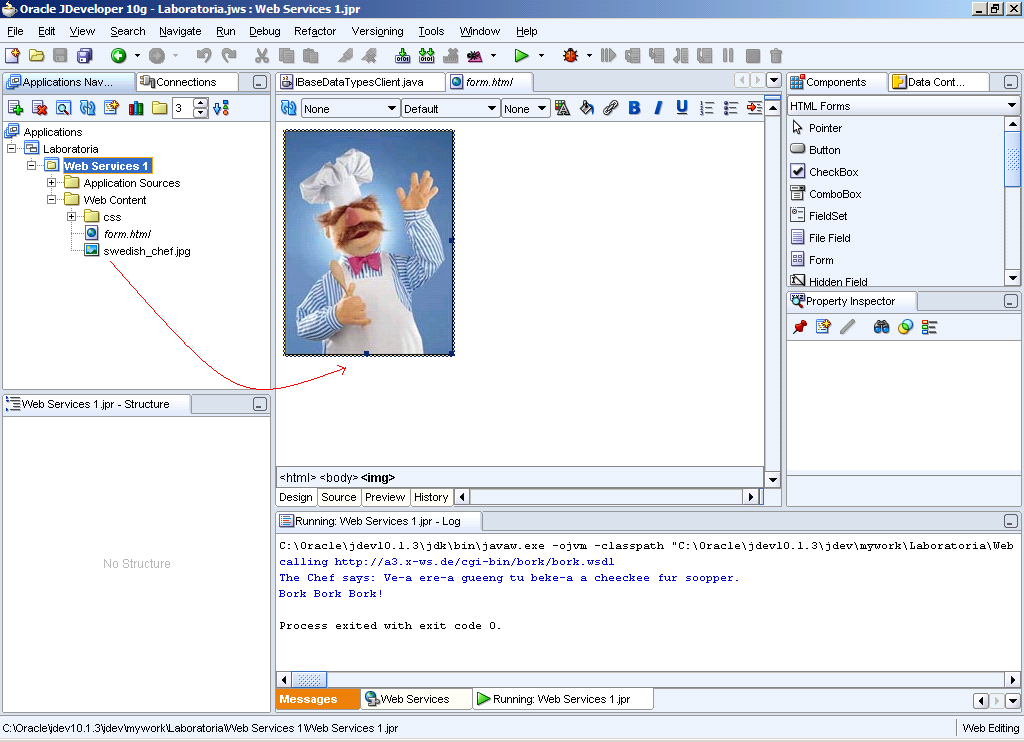1024x742 pixels.
Task: Expand the css folder node
Action: (x=71, y=216)
